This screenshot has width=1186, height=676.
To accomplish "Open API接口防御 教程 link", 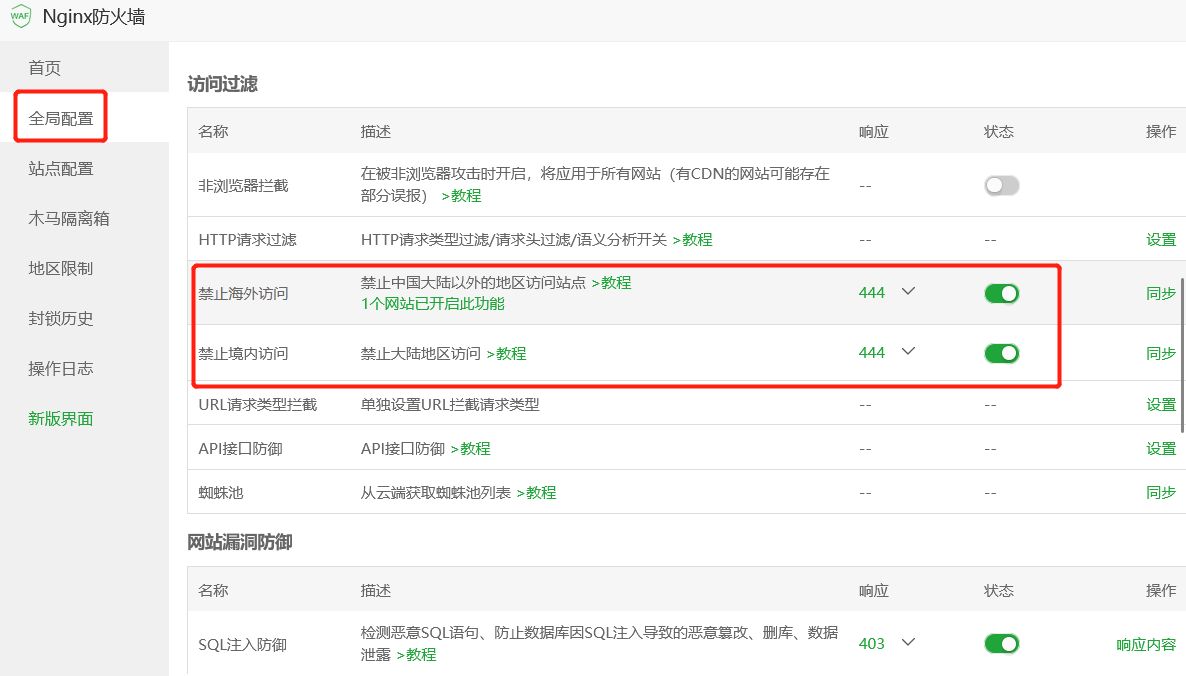I will (470, 449).
